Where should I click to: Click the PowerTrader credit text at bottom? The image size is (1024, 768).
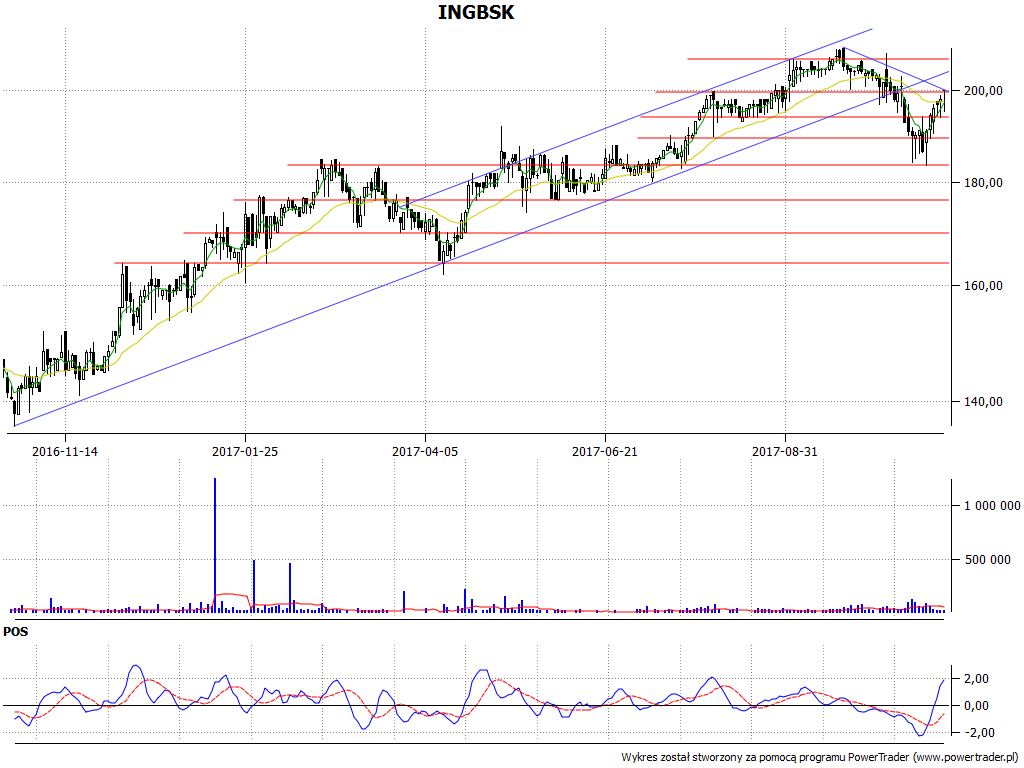coord(822,758)
